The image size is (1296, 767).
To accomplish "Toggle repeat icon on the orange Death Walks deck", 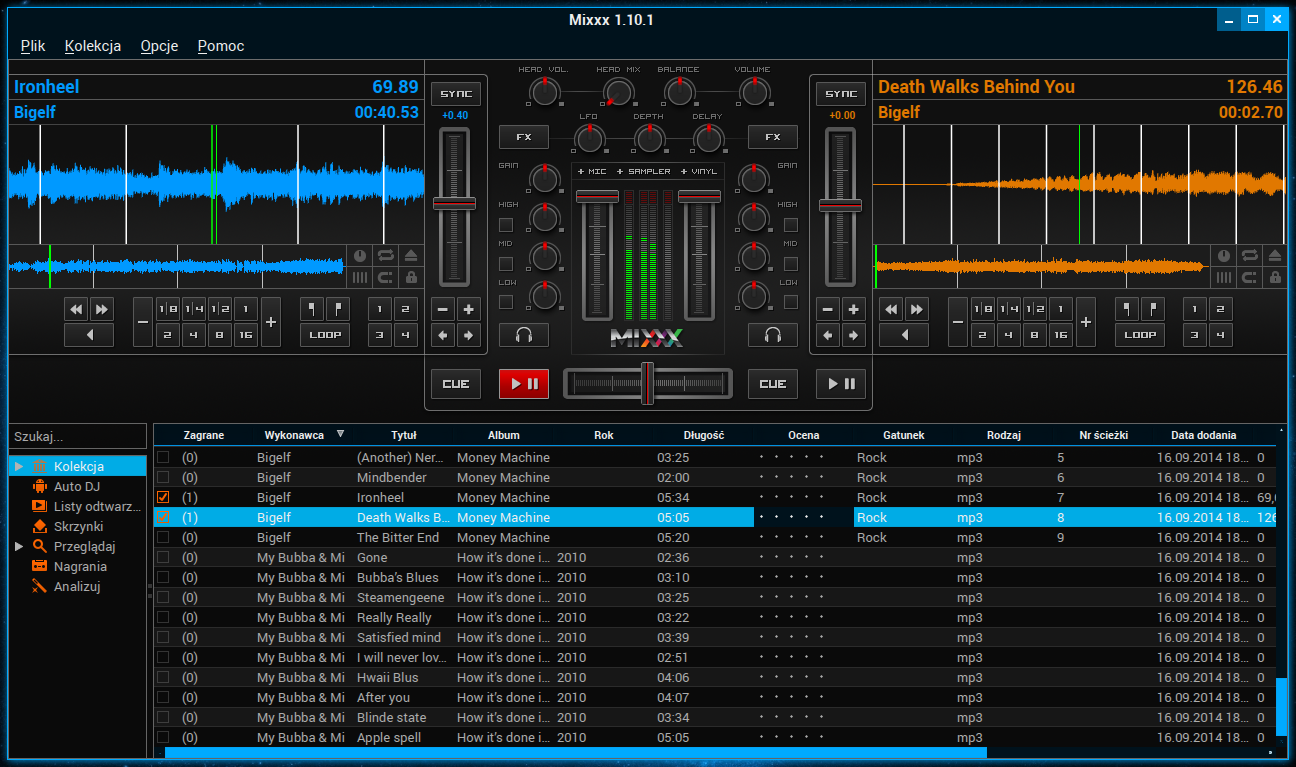I will [x=1249, y=256].
